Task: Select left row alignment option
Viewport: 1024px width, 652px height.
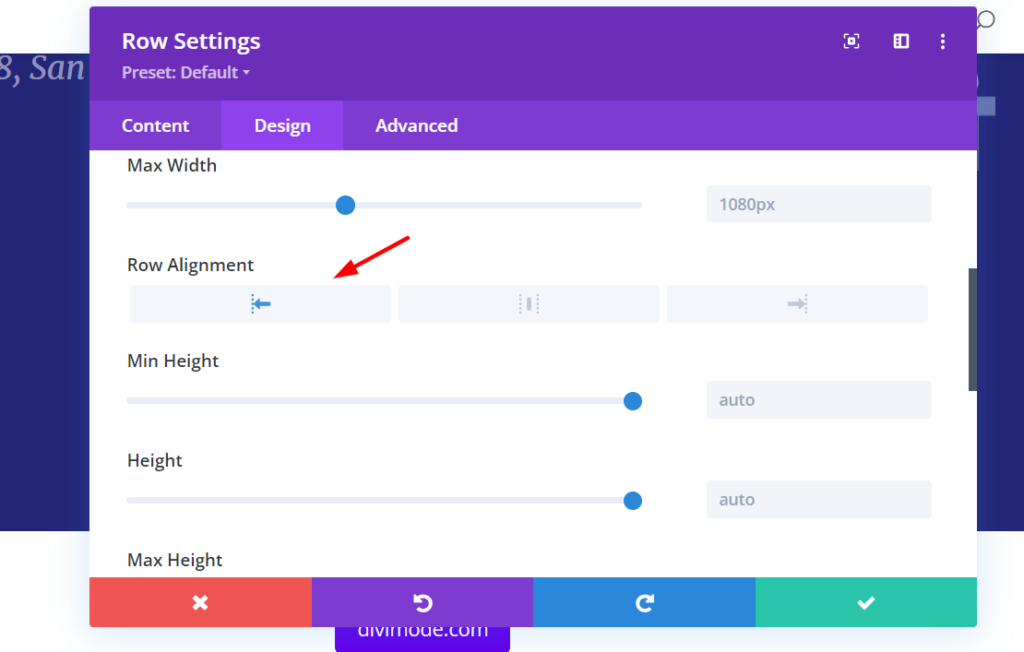Action: coord(260,304)
